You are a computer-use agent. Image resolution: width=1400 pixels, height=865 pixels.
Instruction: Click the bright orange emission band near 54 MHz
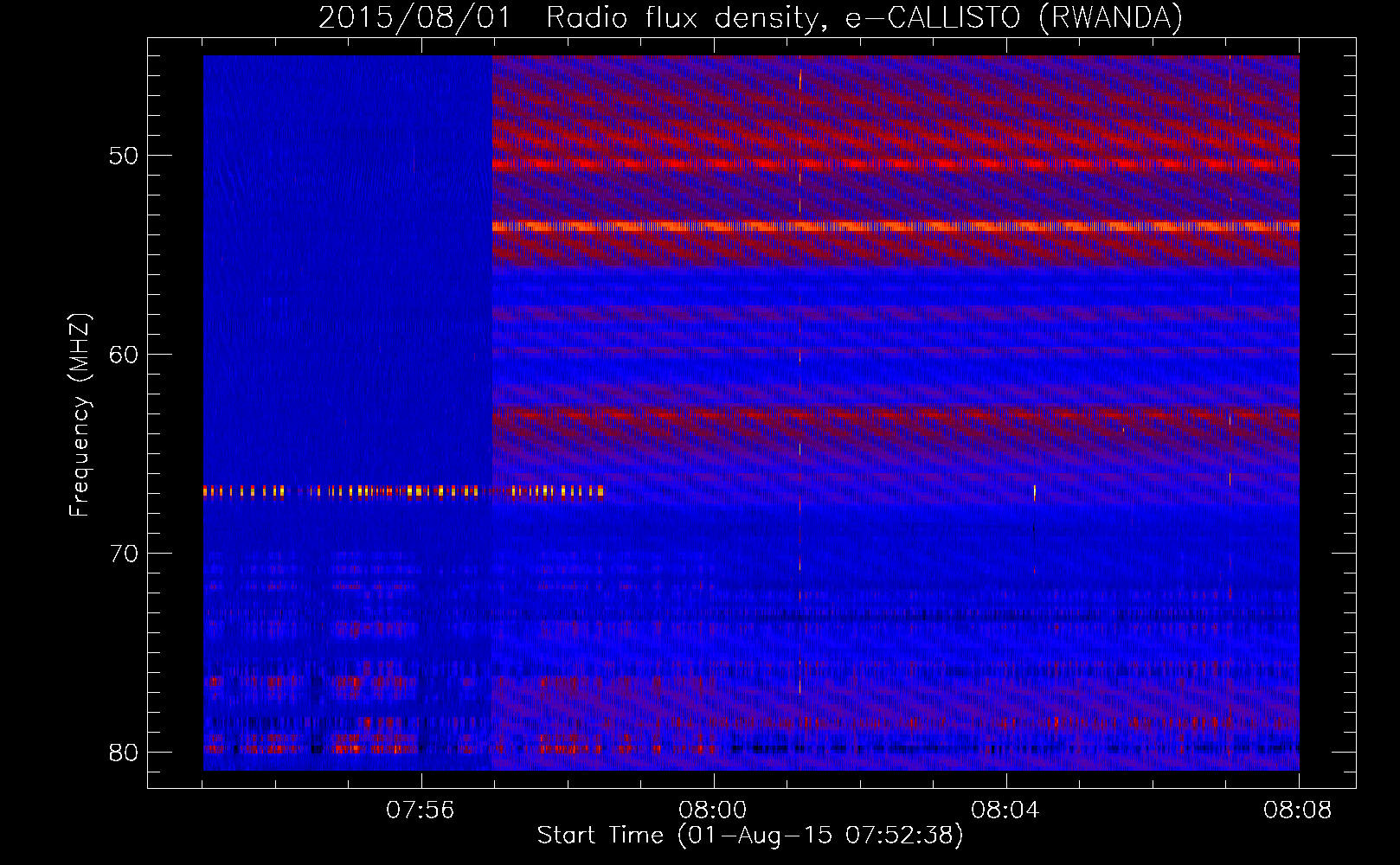click(896, 227)
